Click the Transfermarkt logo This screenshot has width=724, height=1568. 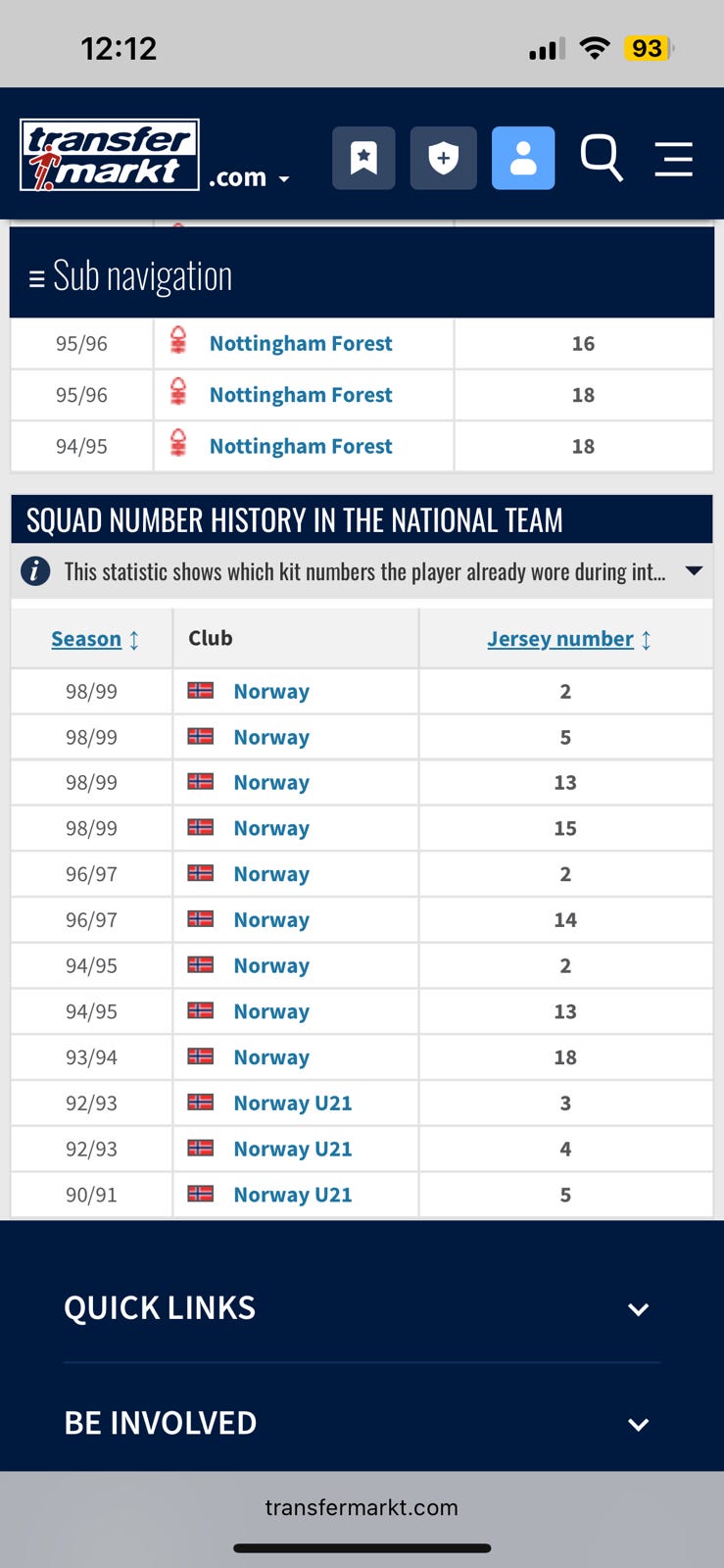(x=110, y=155)
